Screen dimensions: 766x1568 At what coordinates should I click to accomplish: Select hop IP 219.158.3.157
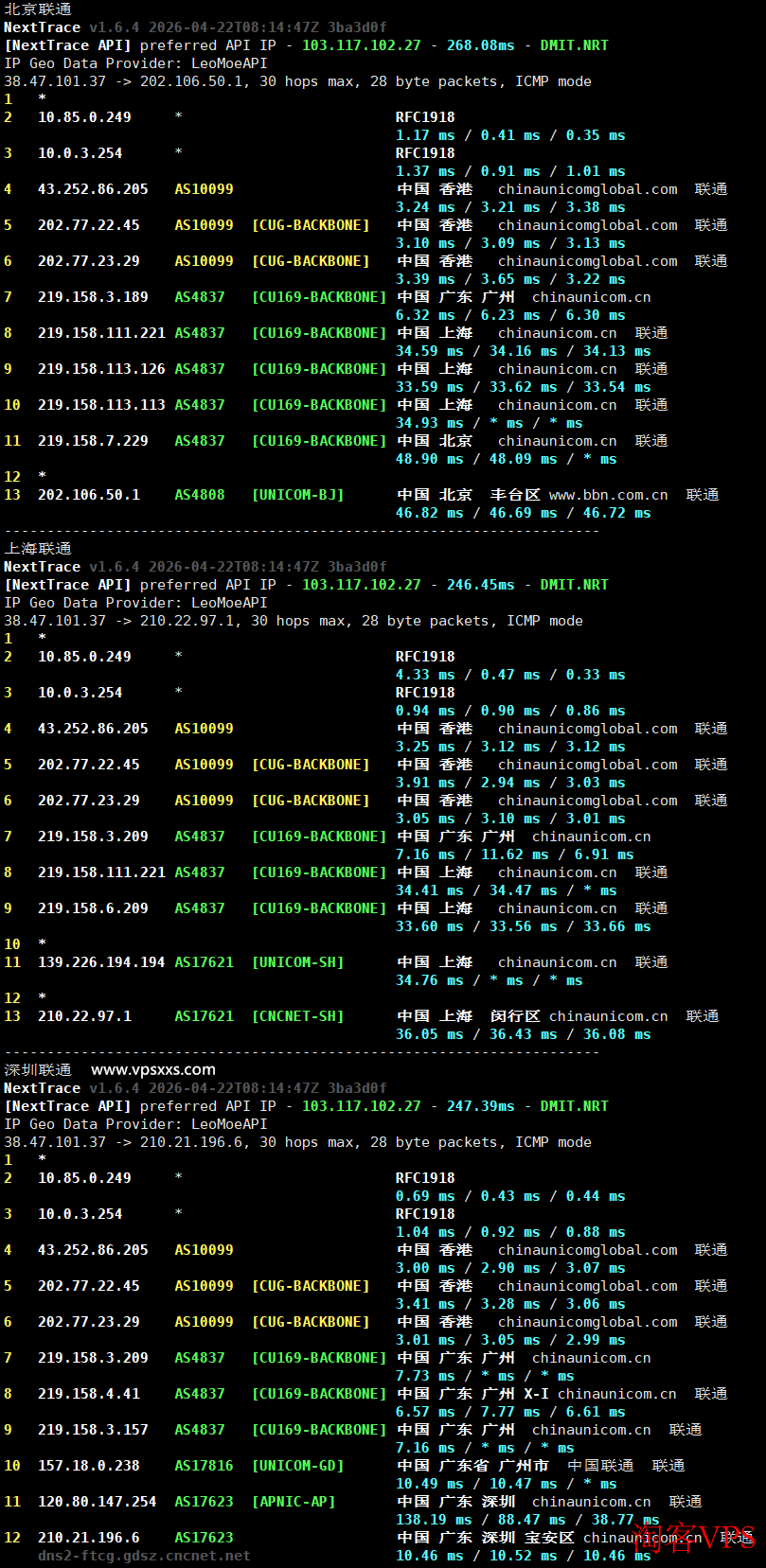93,1430
